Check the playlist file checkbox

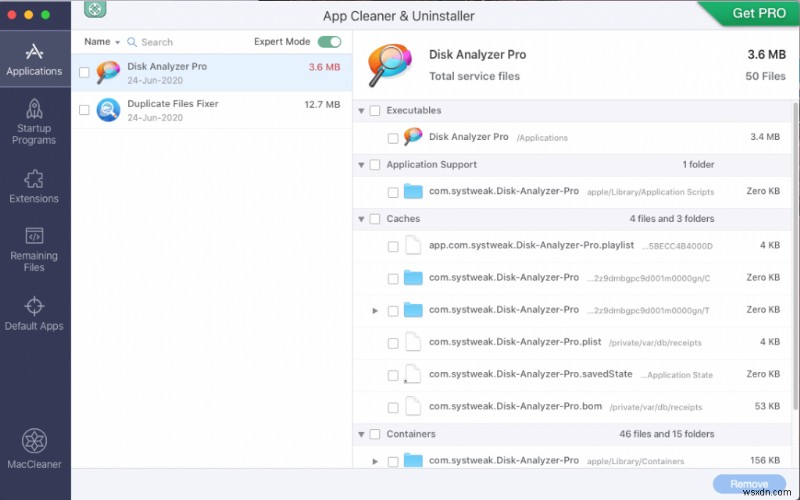click(393, 247)
